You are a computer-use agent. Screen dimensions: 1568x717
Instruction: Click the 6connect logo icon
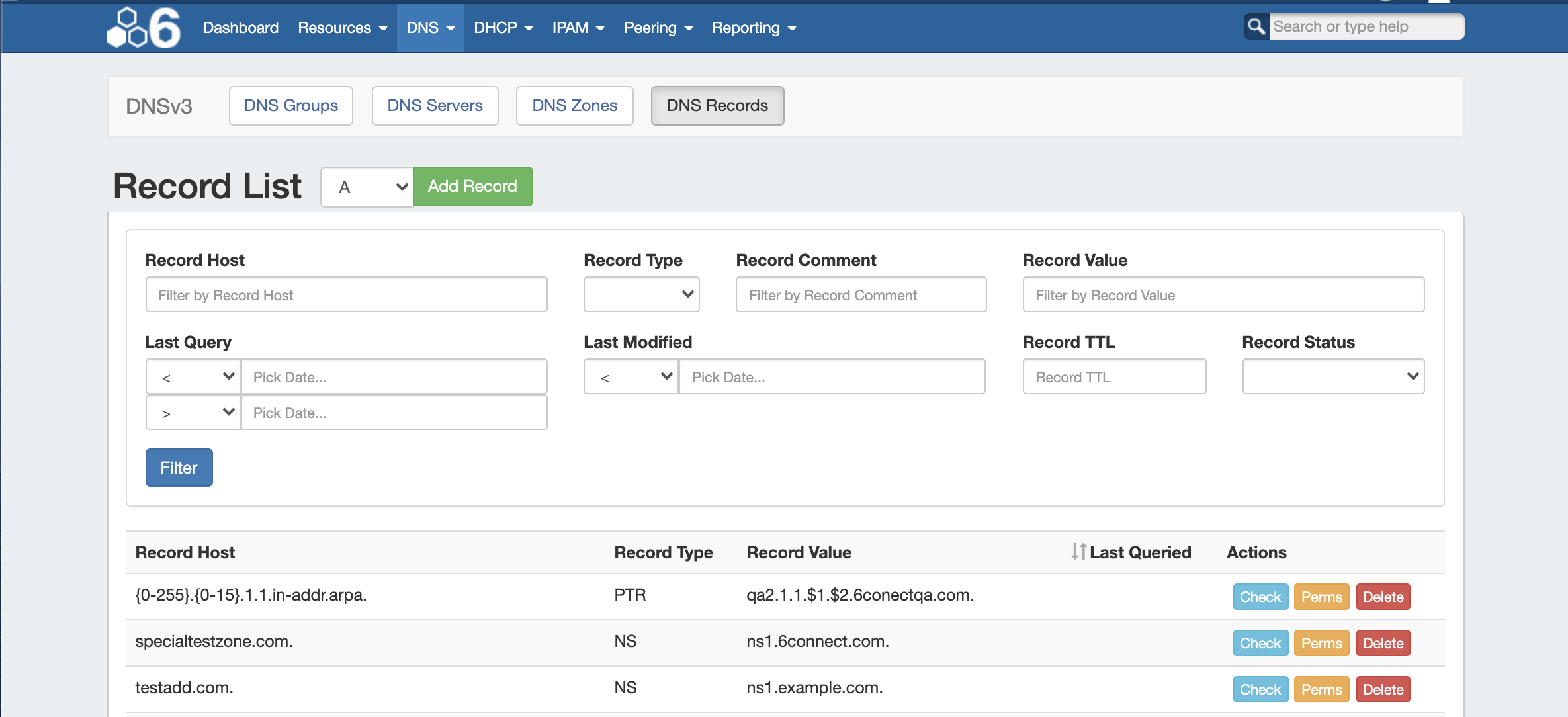click(x=144, y=28)
